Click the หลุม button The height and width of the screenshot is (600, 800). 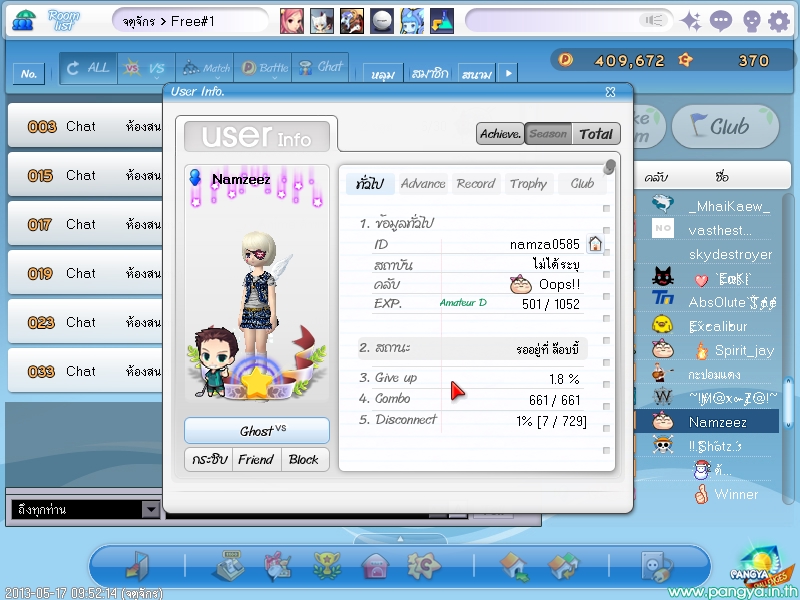pyautogui.click(x=383, y=74)
